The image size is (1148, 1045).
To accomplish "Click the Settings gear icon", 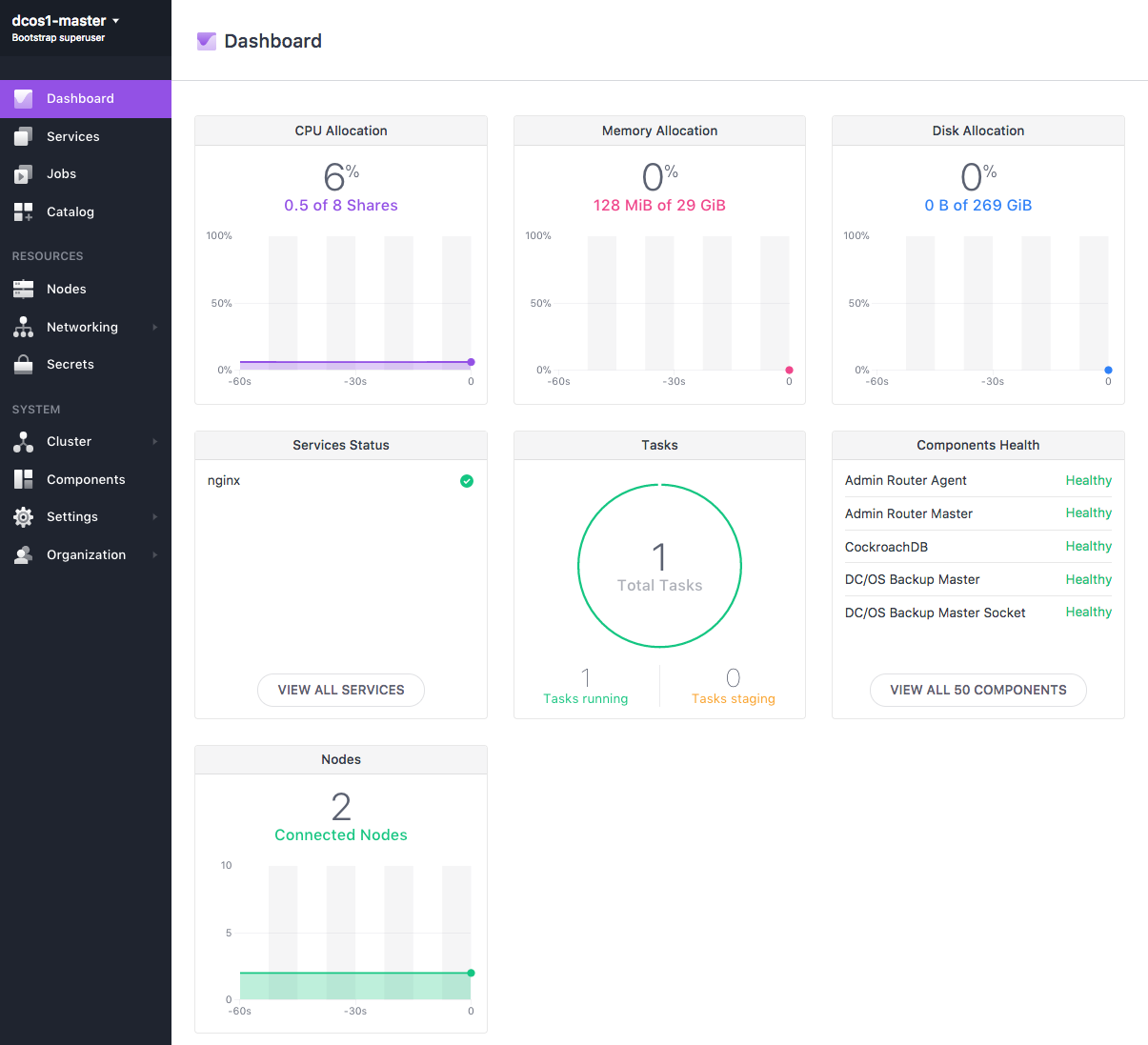I will point(24,516).
